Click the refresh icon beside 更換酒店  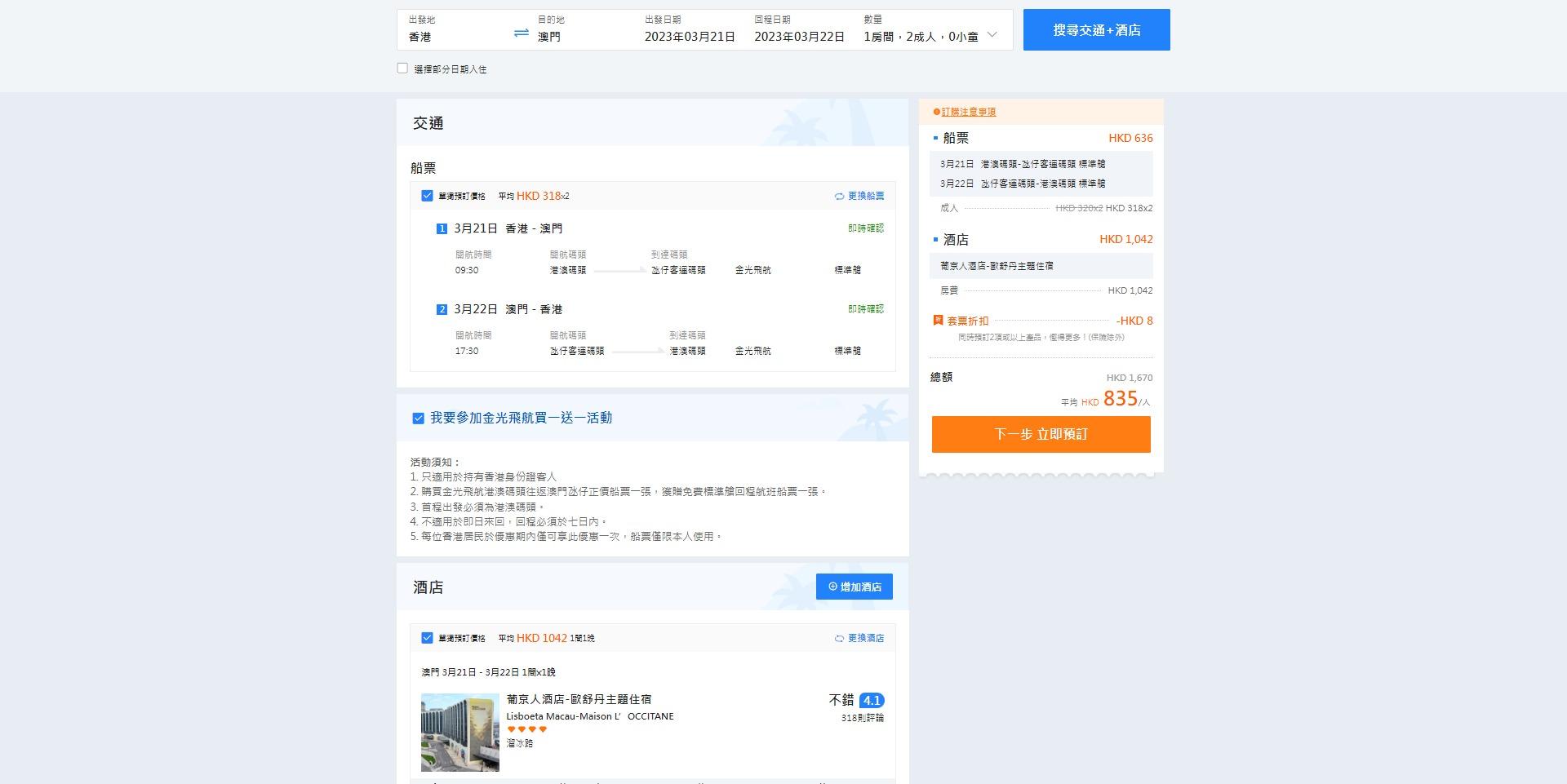[x=839, y=639]
